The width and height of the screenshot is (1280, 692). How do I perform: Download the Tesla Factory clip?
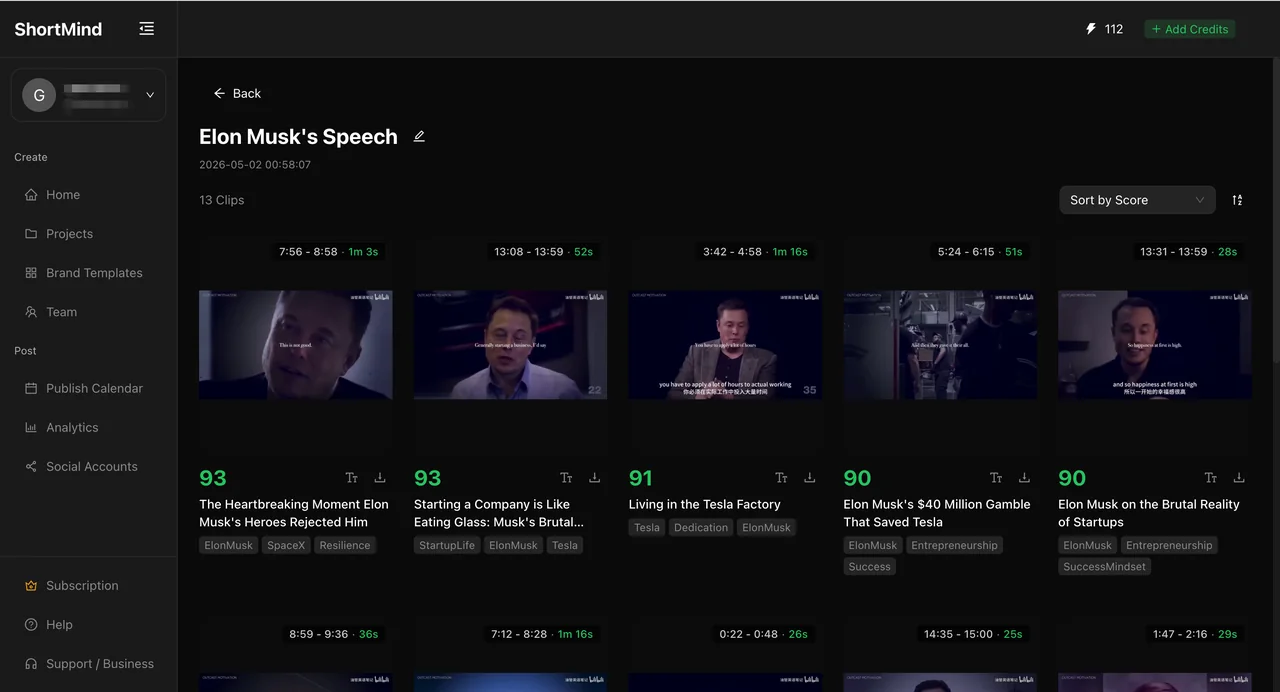pyautogui.click(x=810, y=478)
